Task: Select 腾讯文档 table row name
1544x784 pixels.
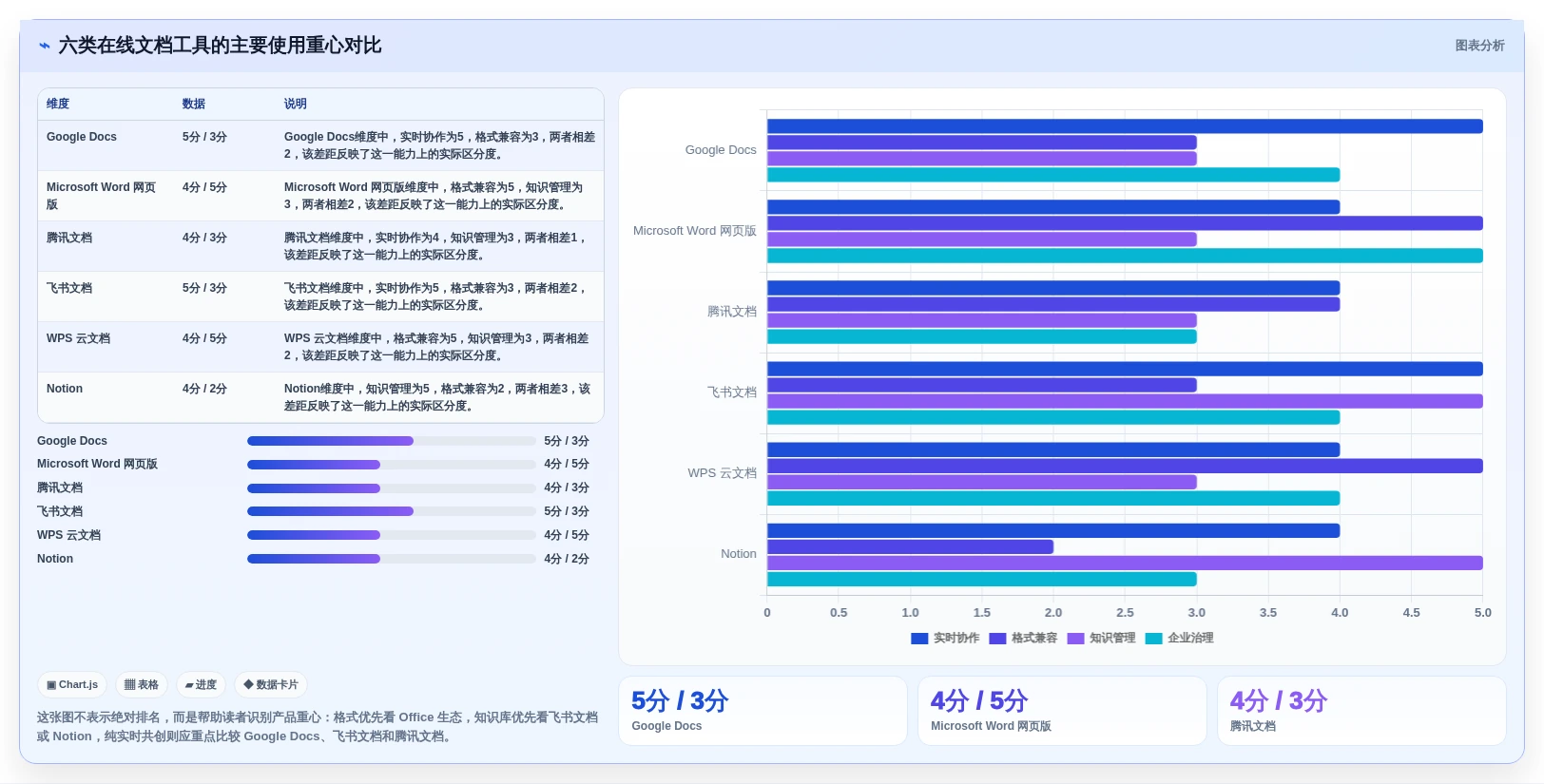Action: pos(69,238)
